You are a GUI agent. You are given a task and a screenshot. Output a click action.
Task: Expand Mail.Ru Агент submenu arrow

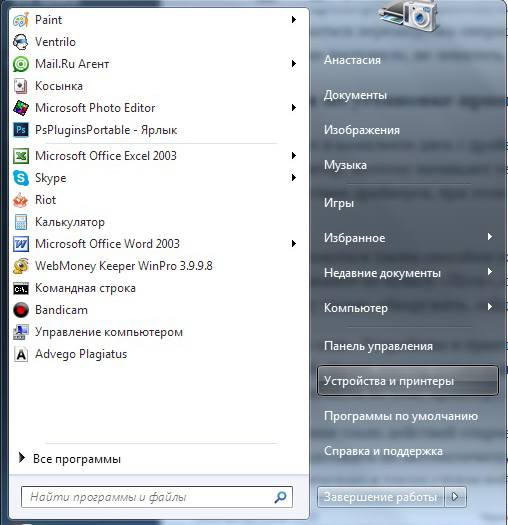(x=294, y=64)
